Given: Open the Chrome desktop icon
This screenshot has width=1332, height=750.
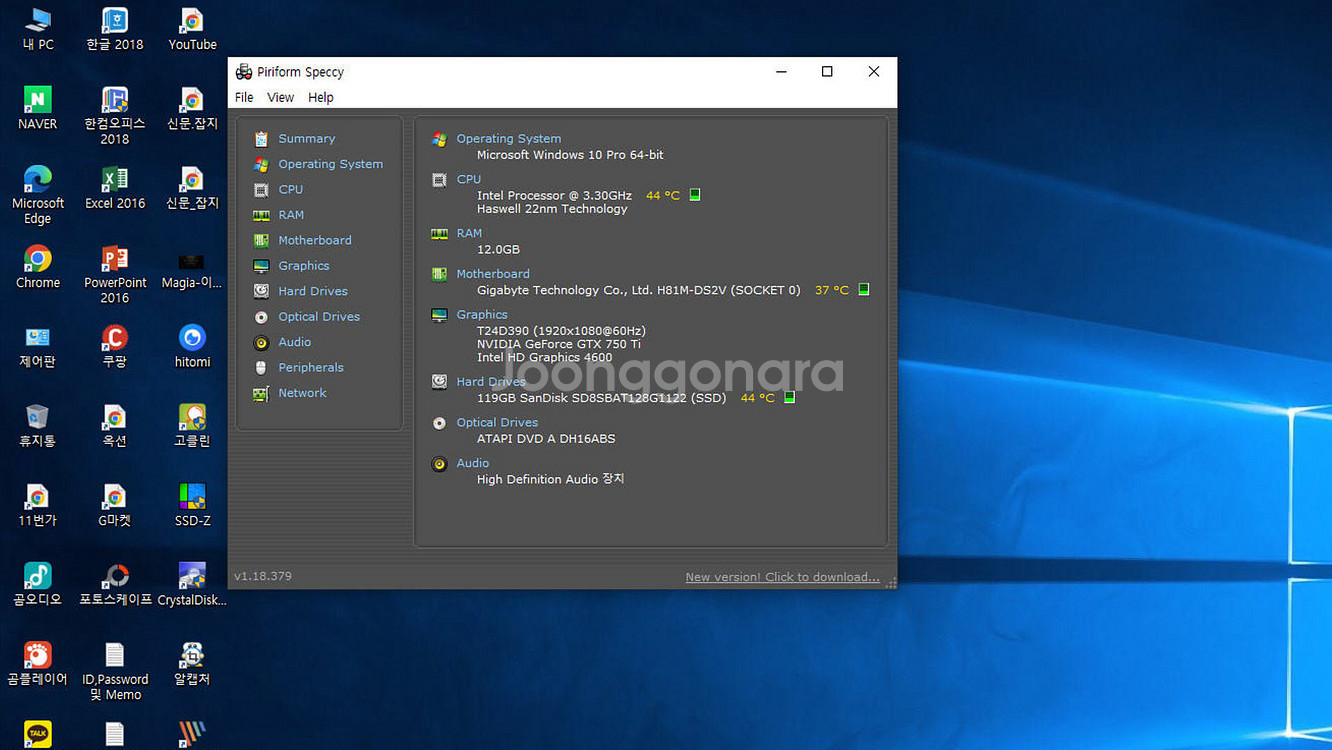Looking at the screenshot, I should (38, 267).
